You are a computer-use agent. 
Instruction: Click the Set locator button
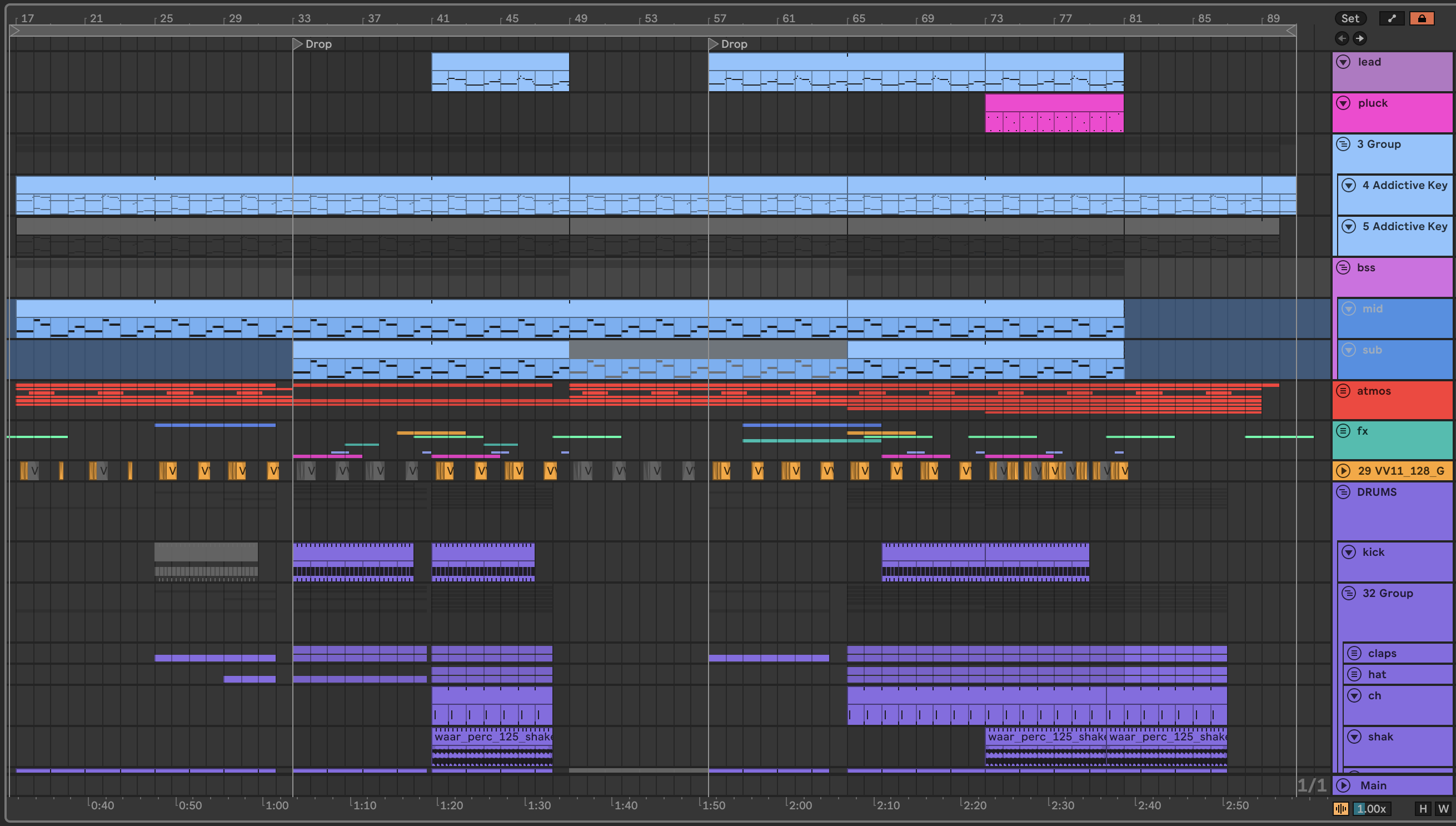click(1349, 18)
